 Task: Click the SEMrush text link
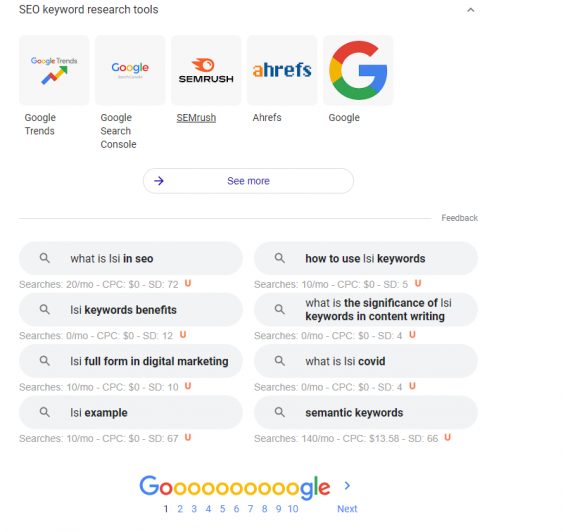pyautogui.click(x=196, y=118)
